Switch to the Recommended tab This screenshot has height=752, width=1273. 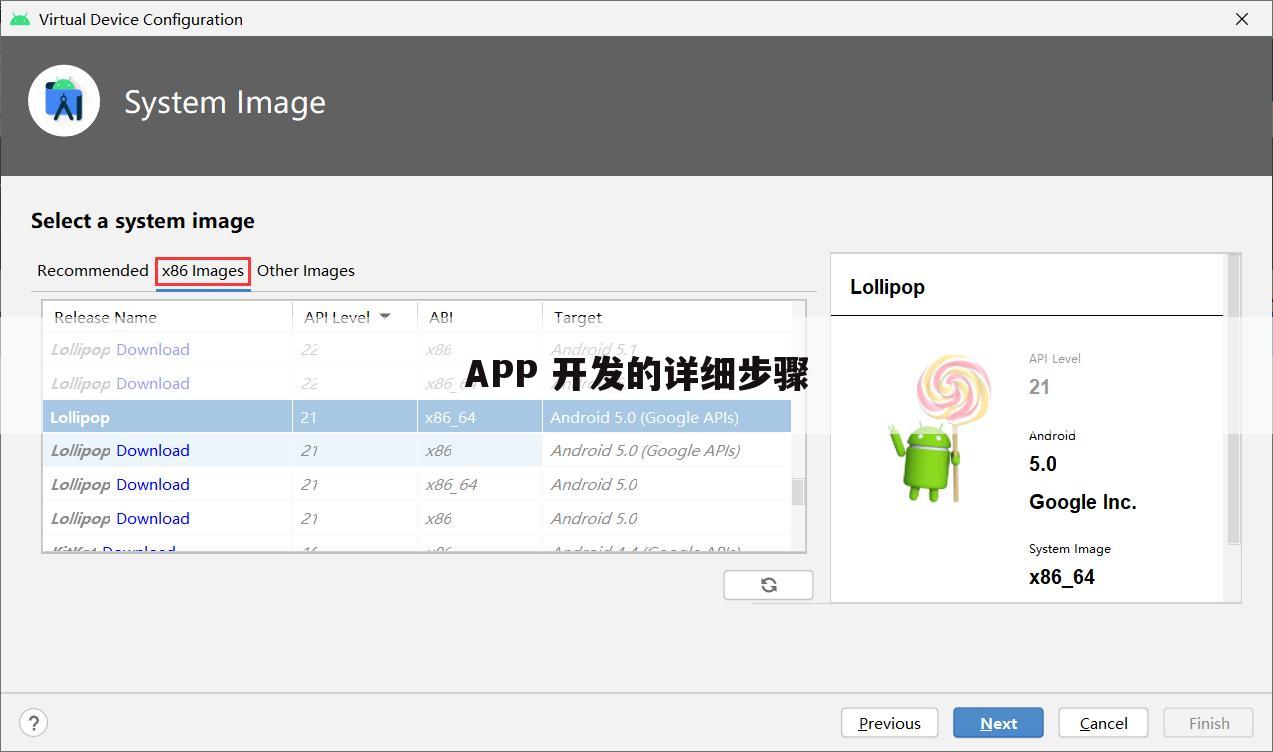[x=92, y=270]
